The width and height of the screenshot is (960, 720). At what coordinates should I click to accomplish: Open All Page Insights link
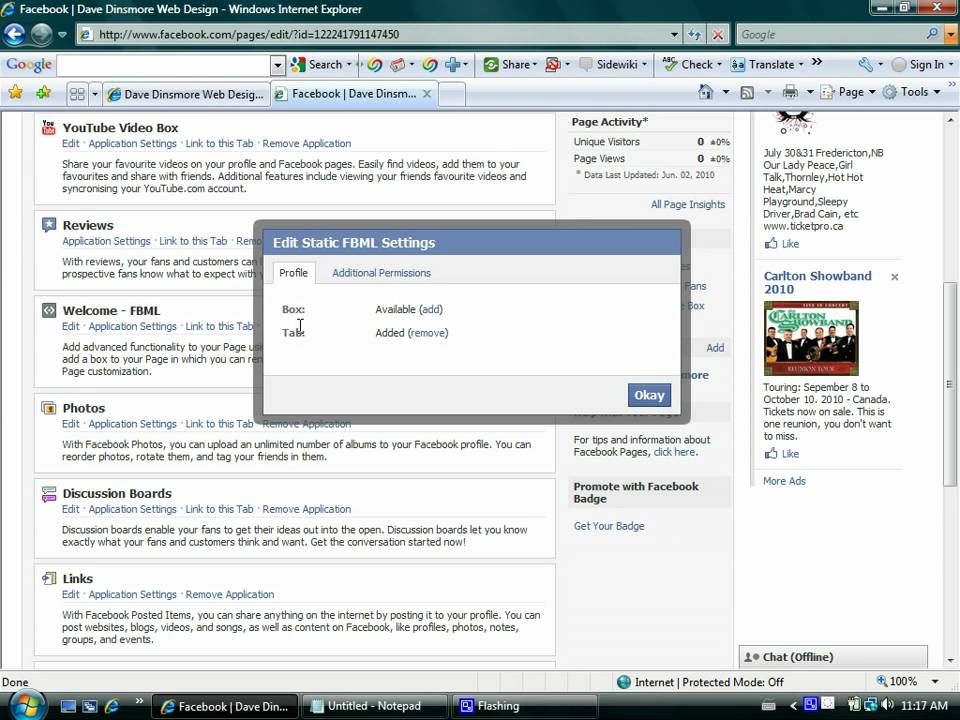(688, 204)
